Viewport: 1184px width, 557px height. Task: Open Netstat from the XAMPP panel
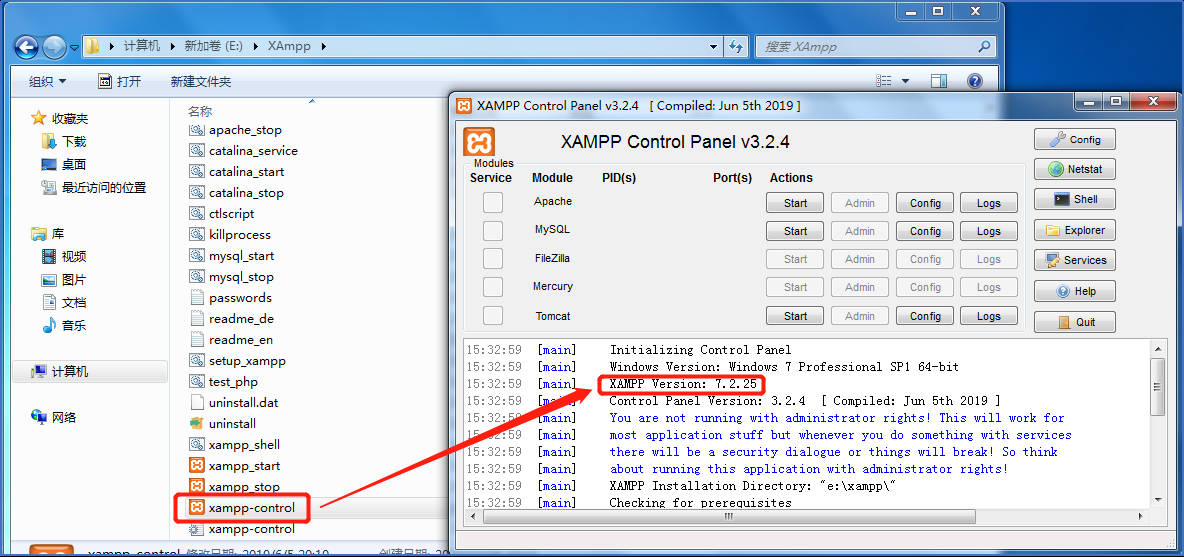pos(1074,169)
